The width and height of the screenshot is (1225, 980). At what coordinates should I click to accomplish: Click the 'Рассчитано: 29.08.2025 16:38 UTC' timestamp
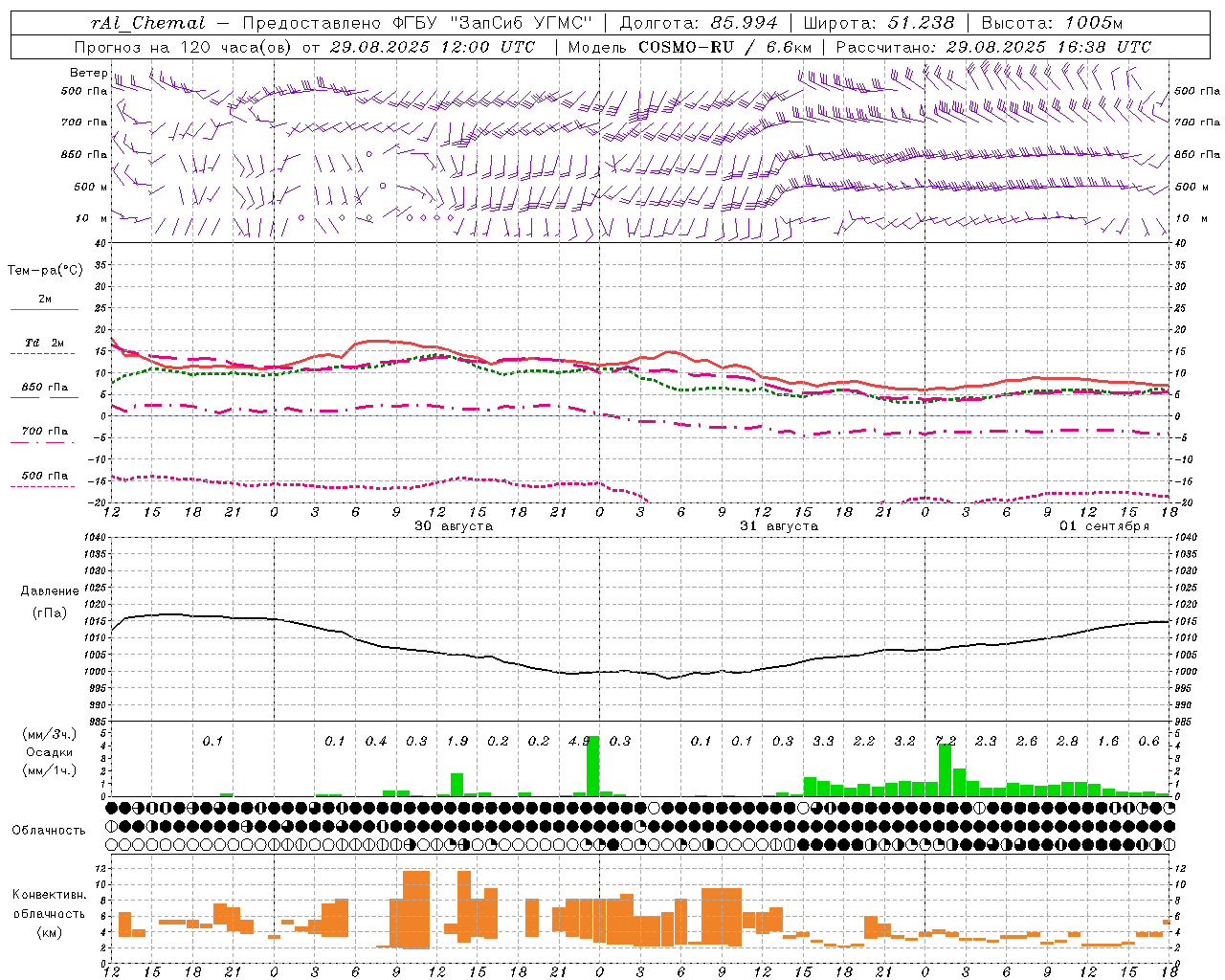[993, 47]
